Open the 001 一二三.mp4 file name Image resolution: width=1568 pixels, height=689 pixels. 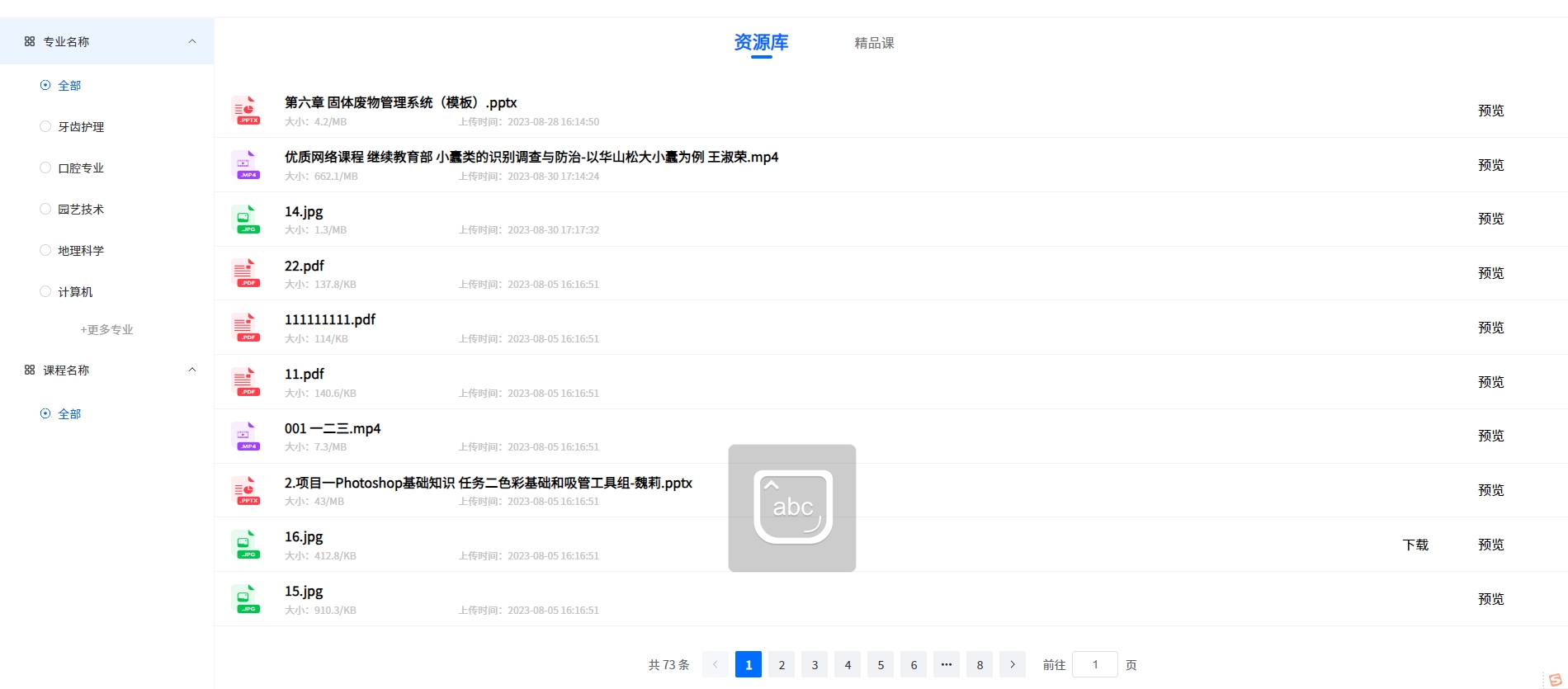[x=333, y=428]
